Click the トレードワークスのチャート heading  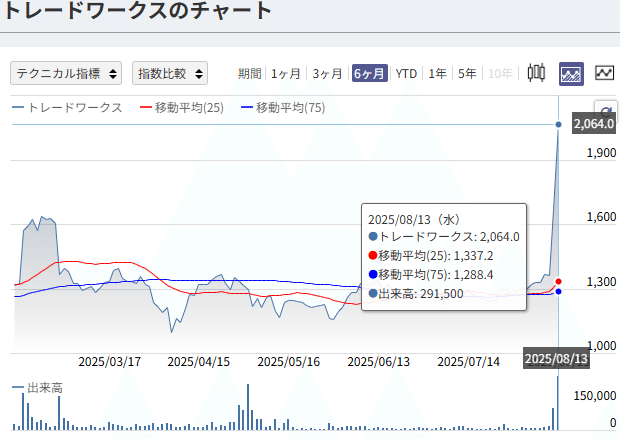(137, 9)
